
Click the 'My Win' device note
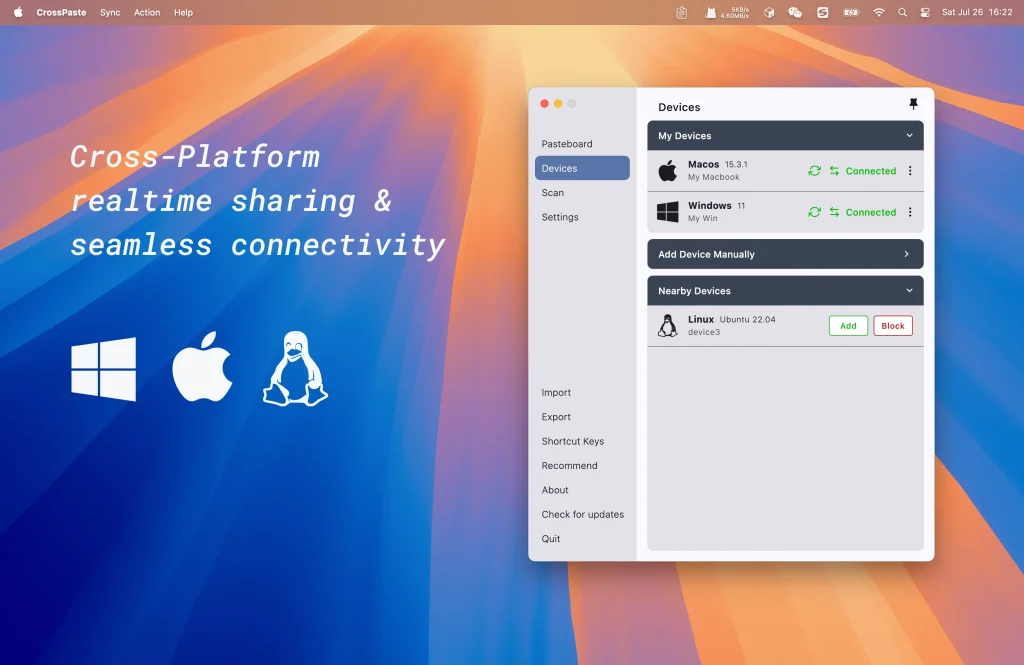[702, 218]
